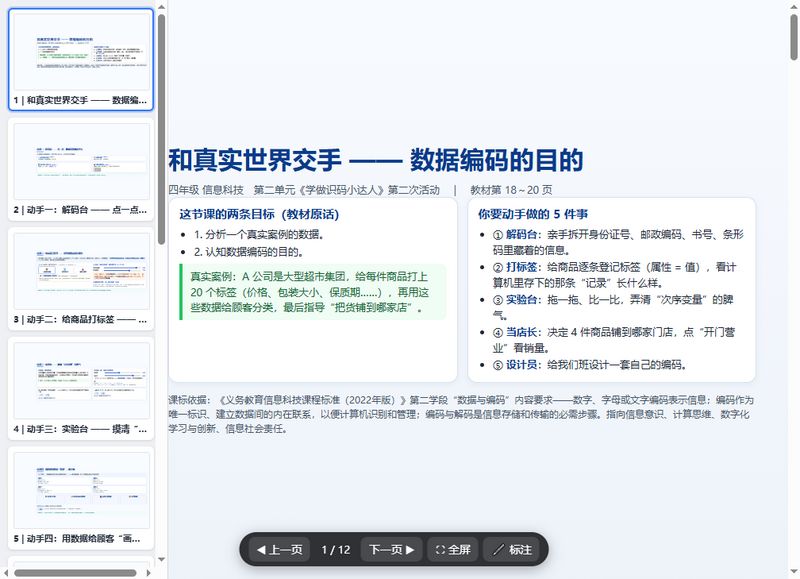Advance to next slide with 下一页
800x579 pixels.
391,549
